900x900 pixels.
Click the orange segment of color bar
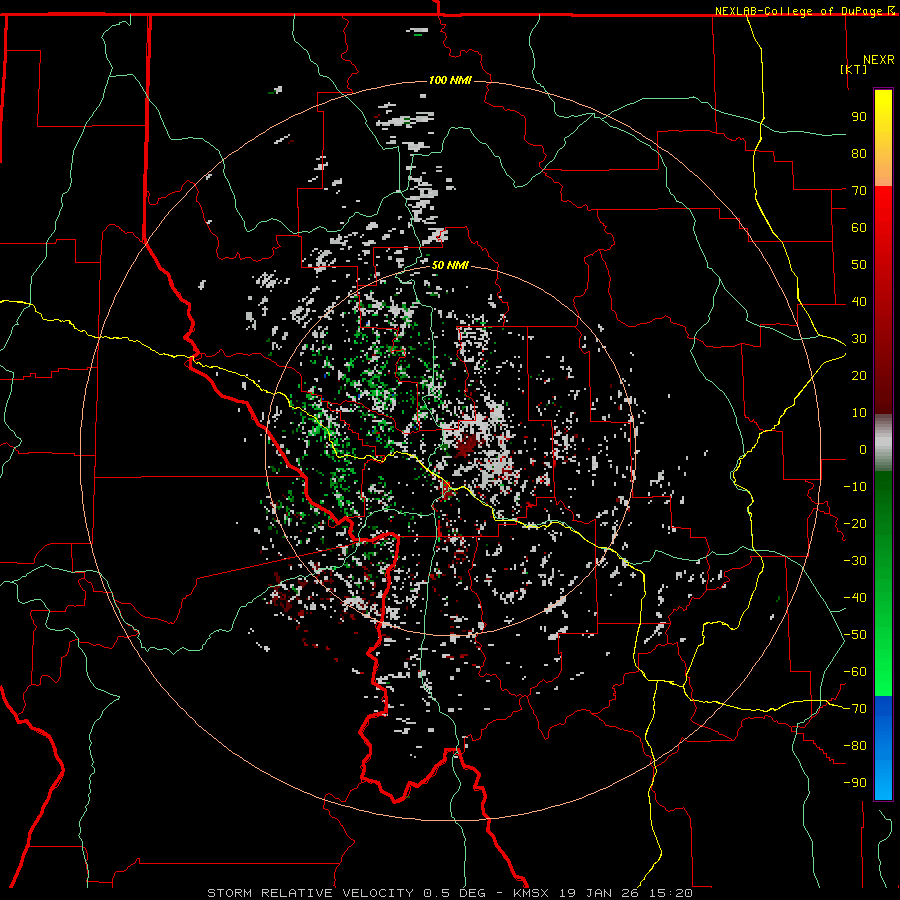(883, 171)
